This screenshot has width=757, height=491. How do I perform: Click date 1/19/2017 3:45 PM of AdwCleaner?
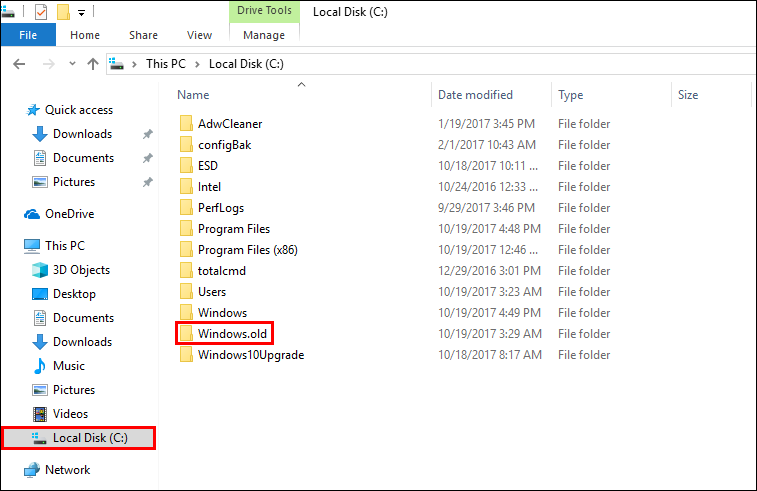pos(486,124)
